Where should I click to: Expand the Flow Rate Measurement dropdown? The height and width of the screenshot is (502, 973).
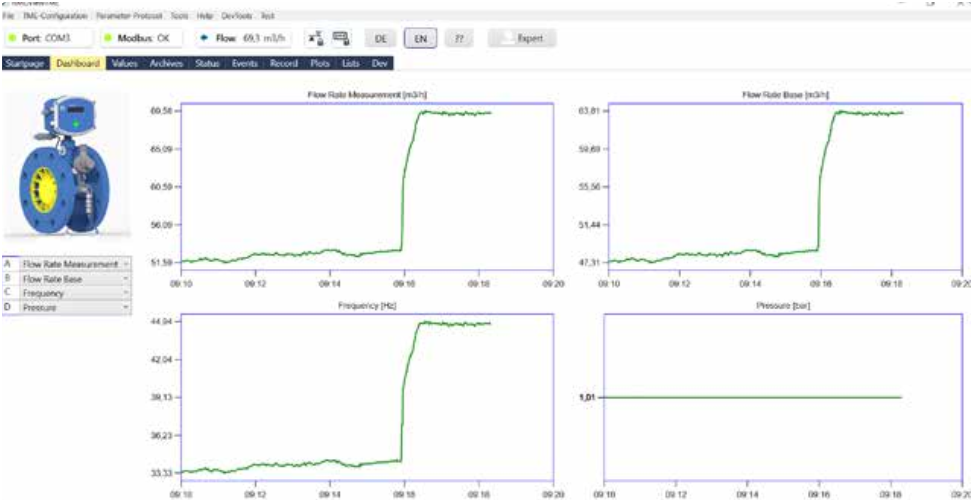pyautogui.click(x=126, y=264)
